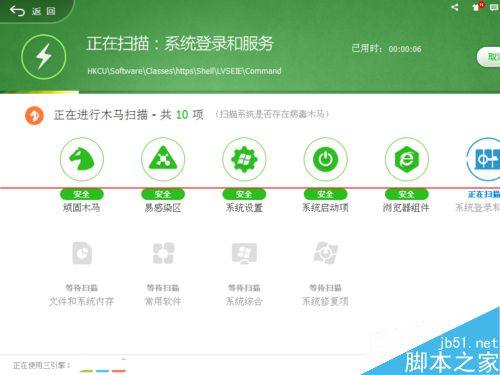Click the green engine indicator
This screenshot has height=375, width=500.
pyautogui.click(x=86, y=371)
